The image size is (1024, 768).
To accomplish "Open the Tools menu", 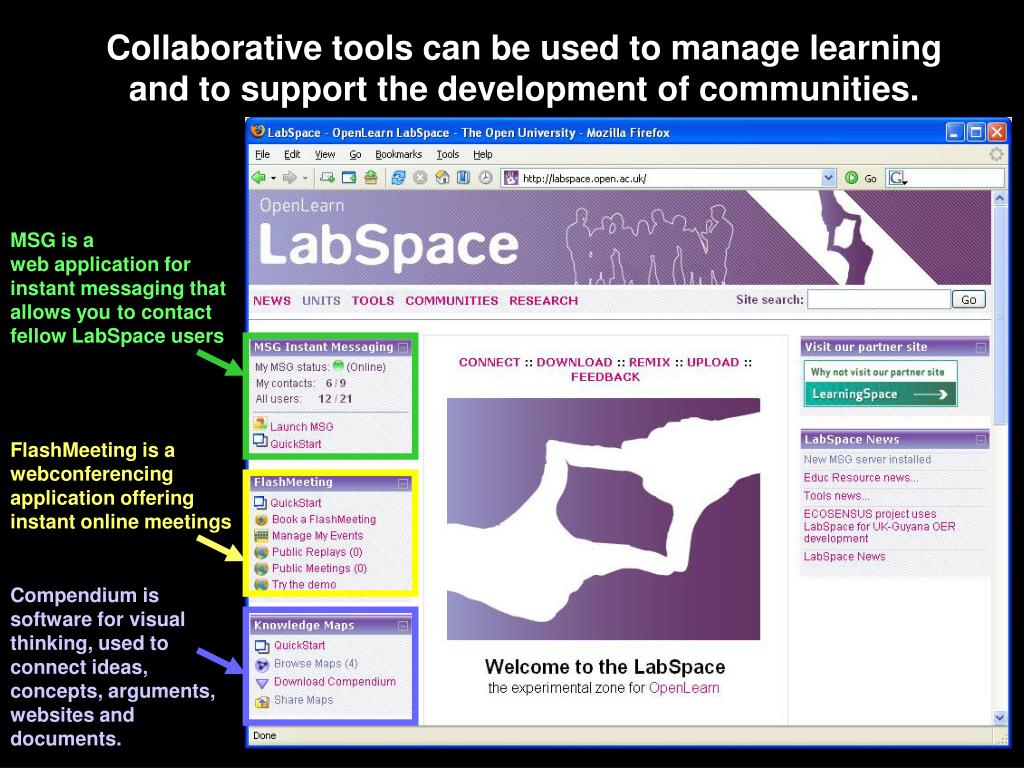I will click(x=448, y=155).
